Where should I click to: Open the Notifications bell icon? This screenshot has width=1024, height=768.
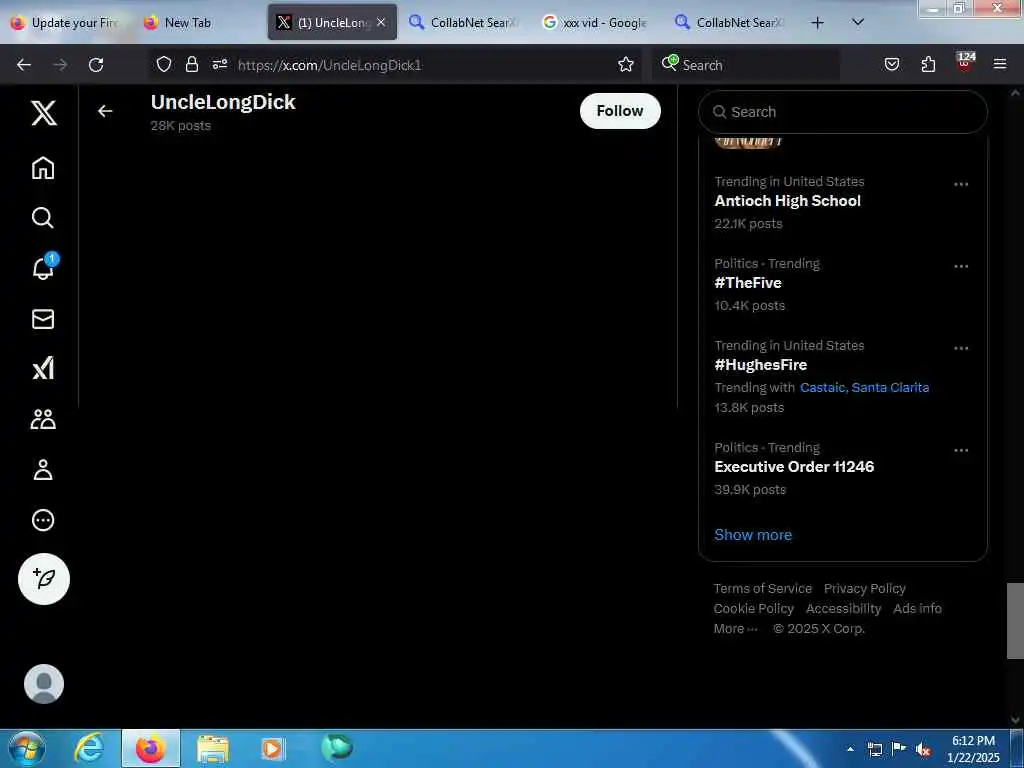coord(43,268)
